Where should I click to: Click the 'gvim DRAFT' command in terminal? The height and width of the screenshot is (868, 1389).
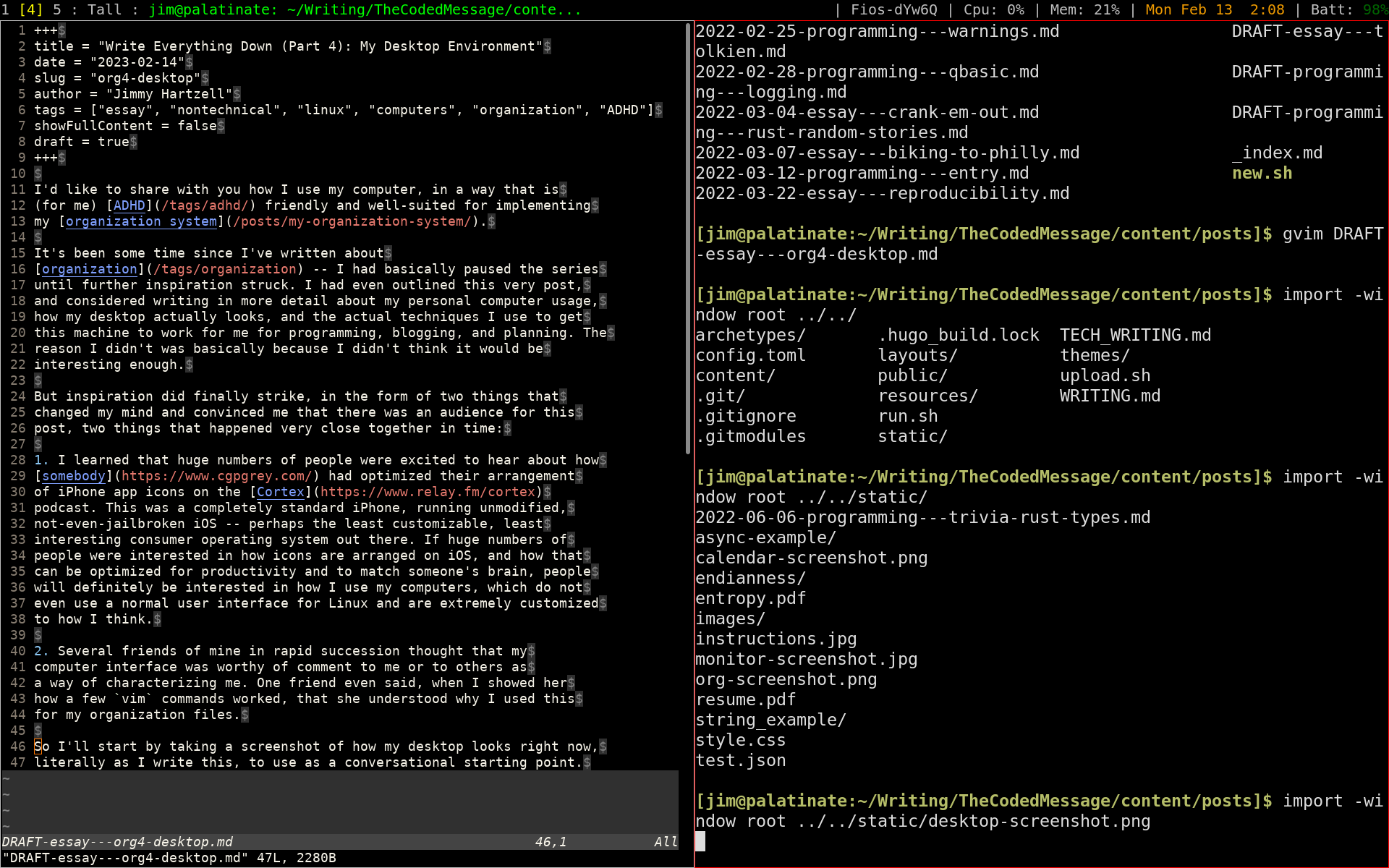pos(1333,234)
